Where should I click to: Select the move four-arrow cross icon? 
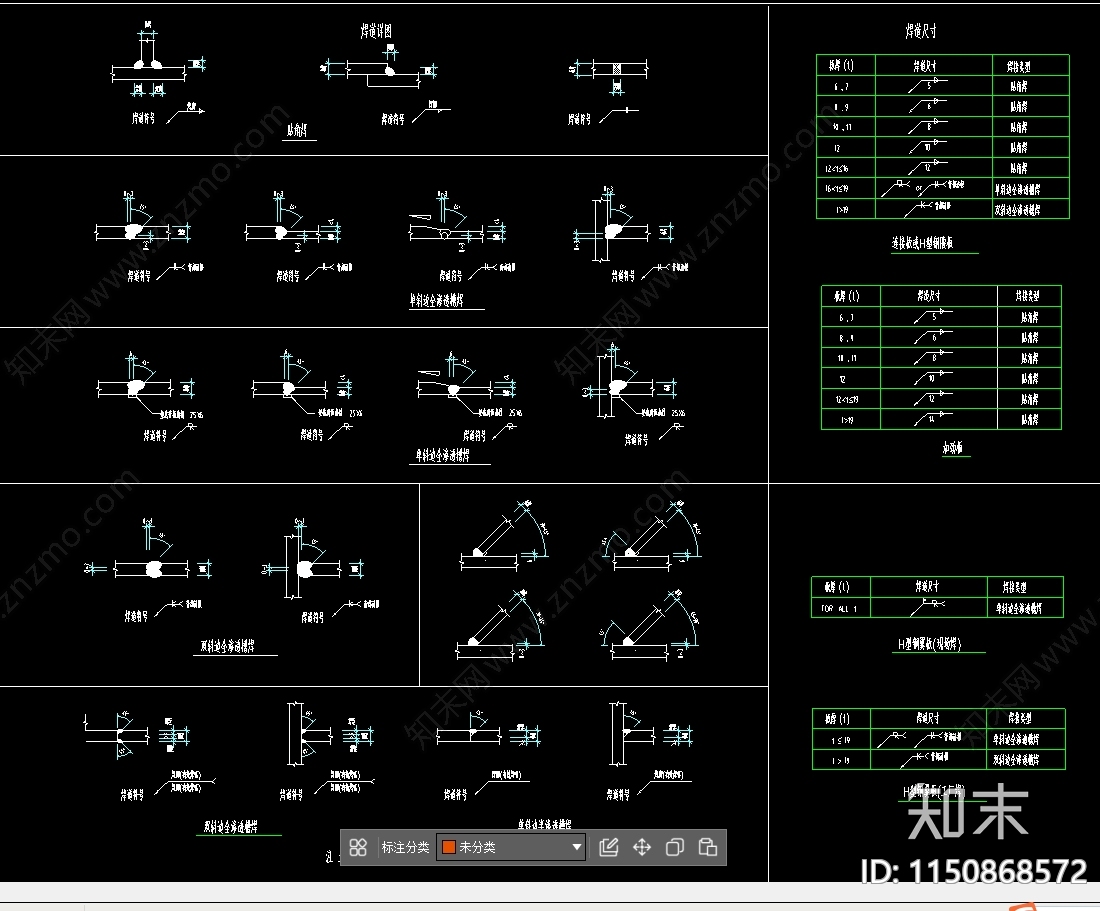642,848
